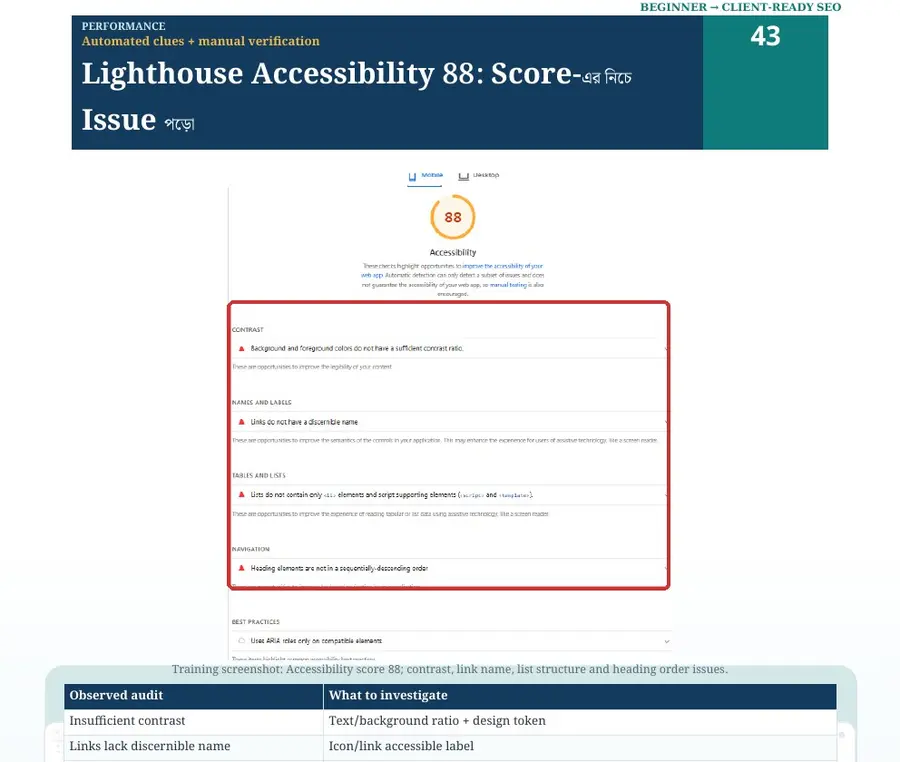Viewport: 900px width, 762px height.
Task: Click 'These are opportunities to improve the legibility' description
Action: pos(312,367)
